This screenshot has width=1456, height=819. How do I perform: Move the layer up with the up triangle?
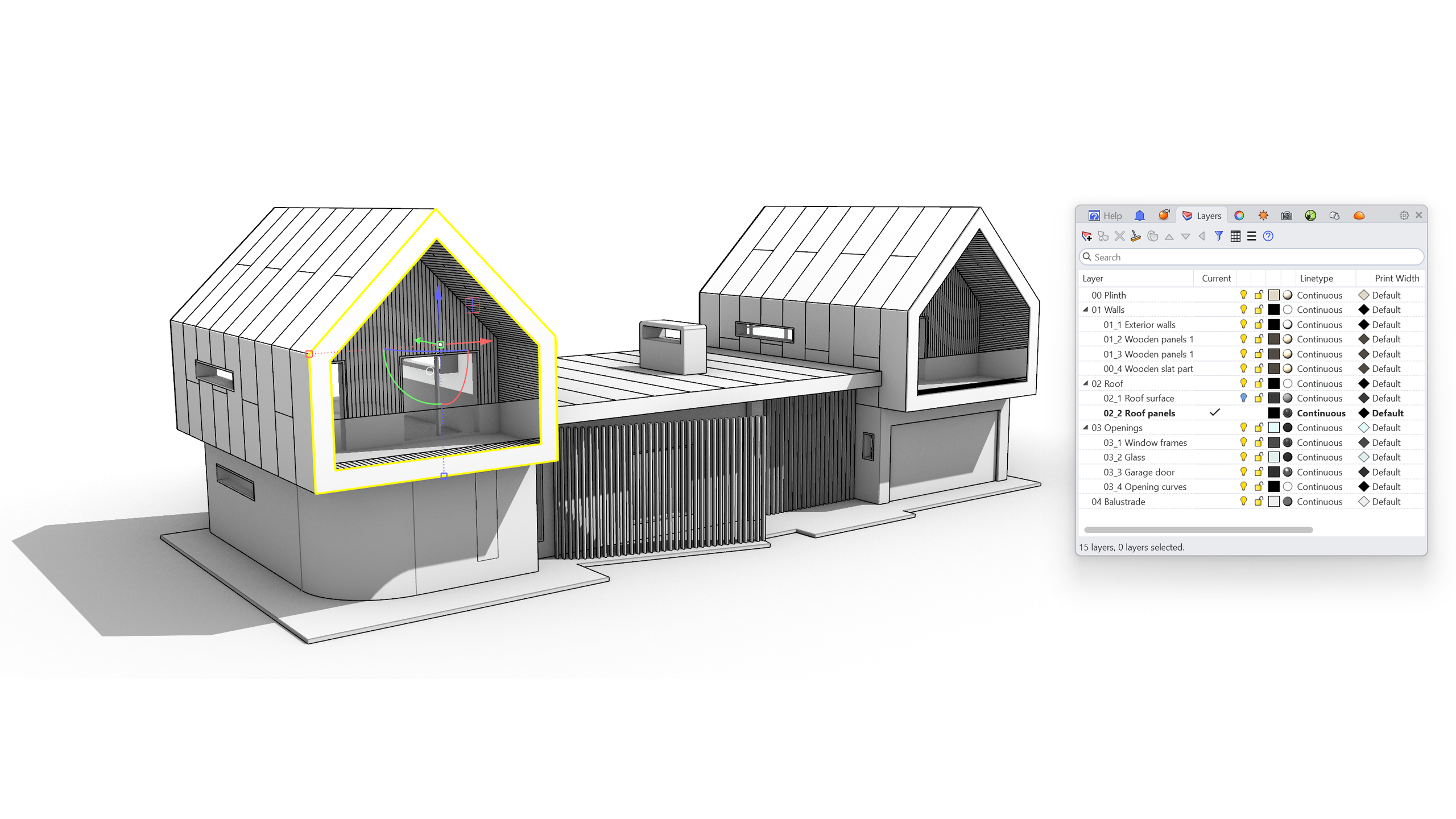1169,237
